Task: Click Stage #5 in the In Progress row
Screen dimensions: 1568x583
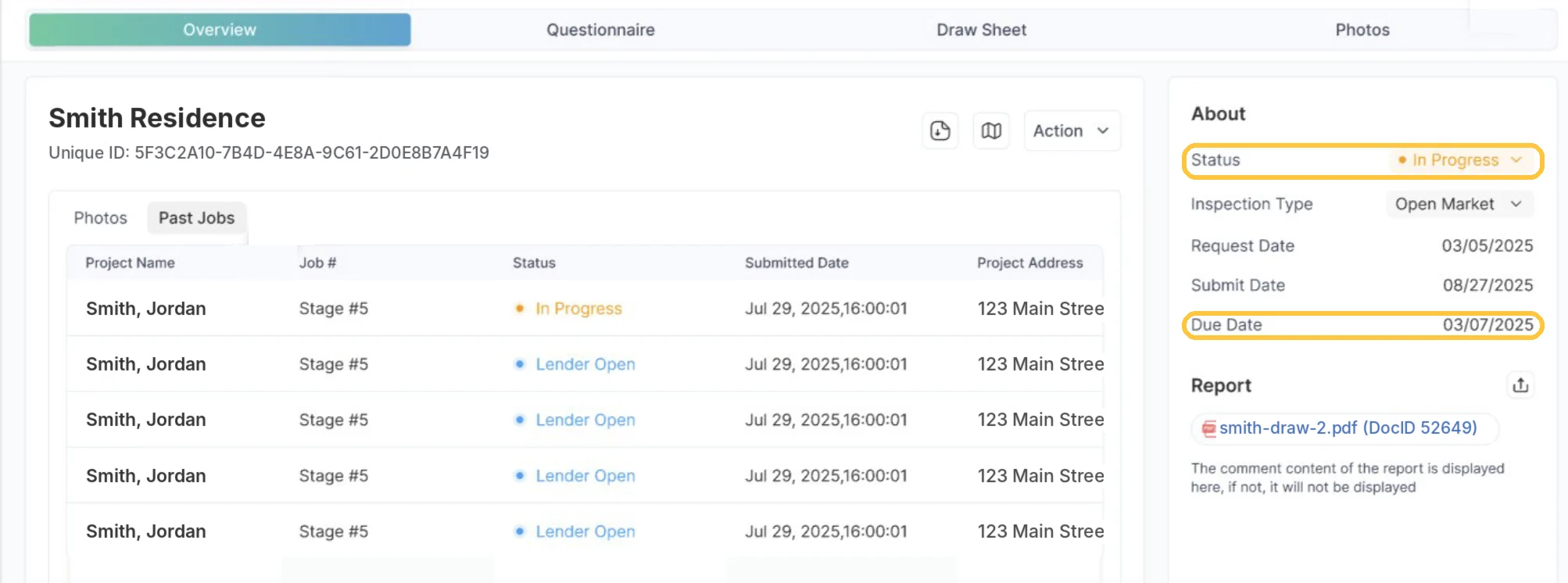Action: point(333,309)
